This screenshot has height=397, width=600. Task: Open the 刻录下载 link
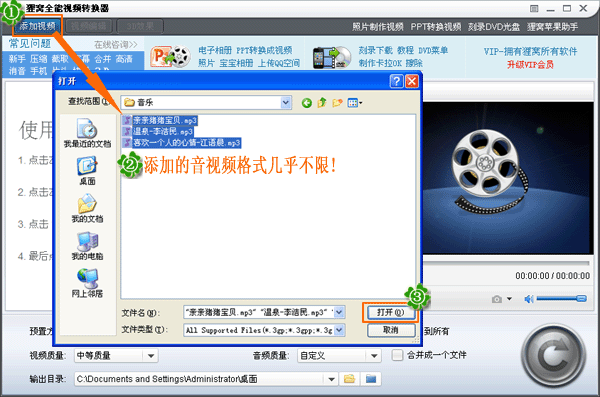(375, 50)
